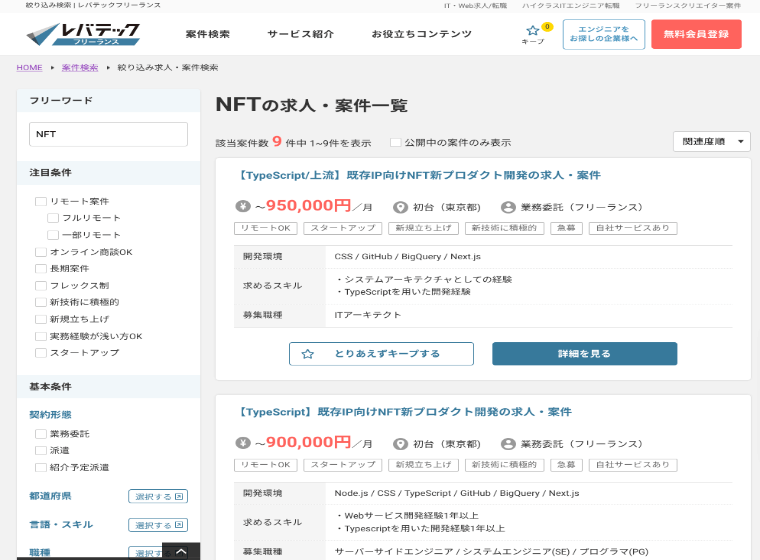Check the リモート案件 checkbox
Image resolution: width=760 pixels, height=560 pixels.
coord(41,201)
